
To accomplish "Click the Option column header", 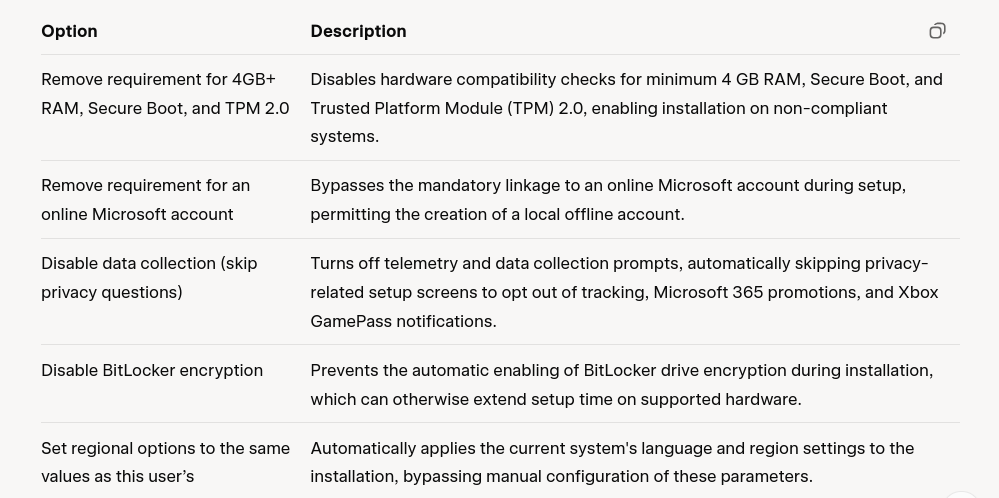I will tap(69, 31).
